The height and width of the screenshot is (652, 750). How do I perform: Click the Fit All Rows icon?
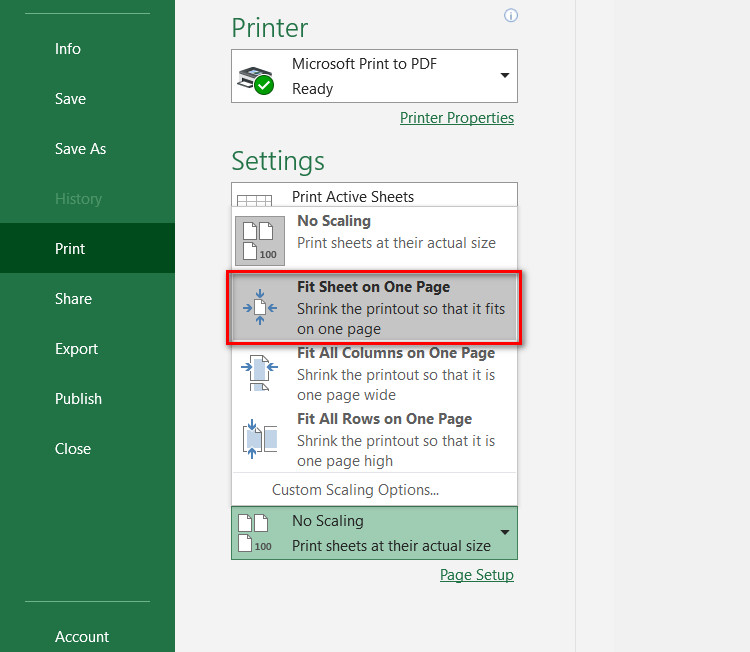[260, 439]
